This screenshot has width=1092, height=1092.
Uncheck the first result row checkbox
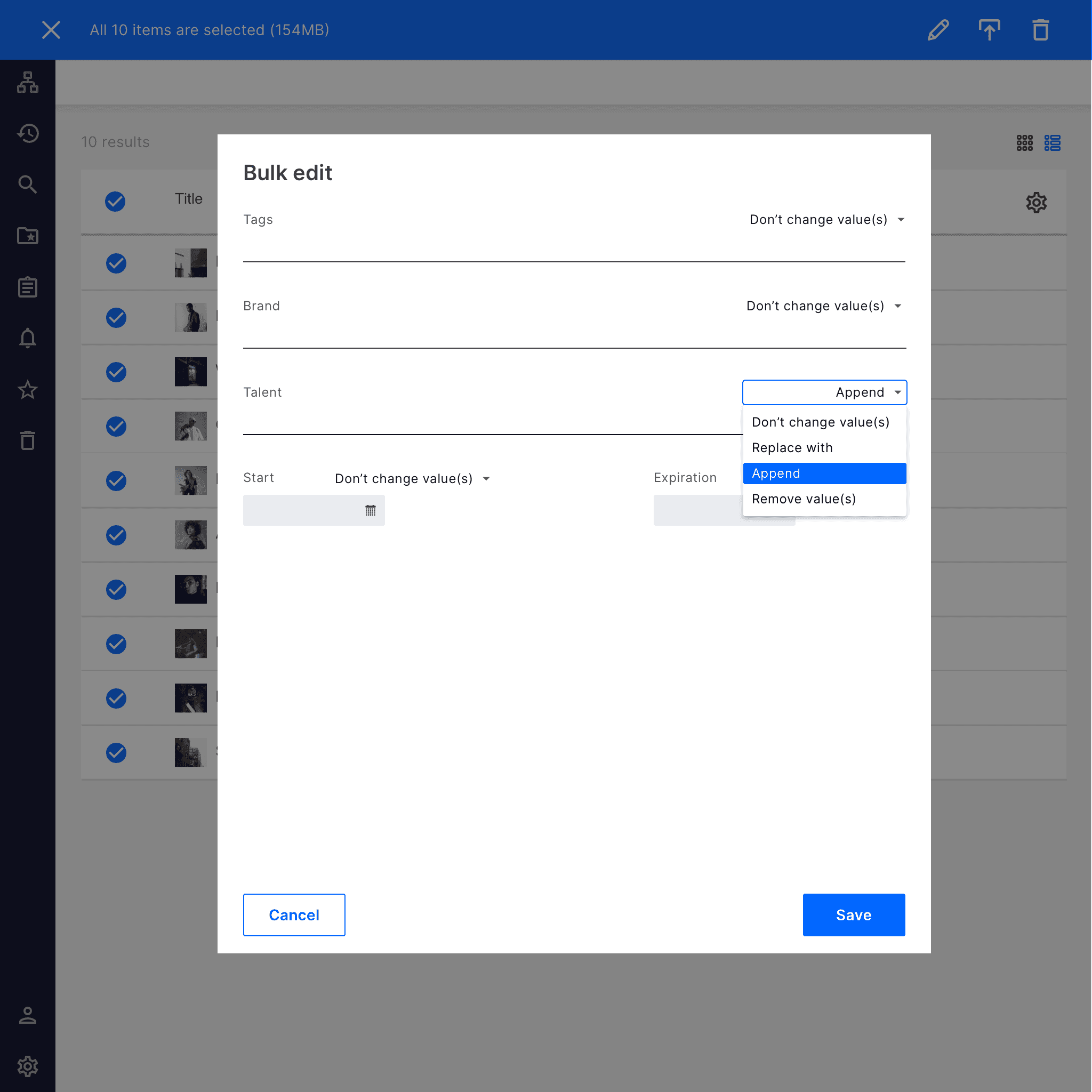pos(116,263)
